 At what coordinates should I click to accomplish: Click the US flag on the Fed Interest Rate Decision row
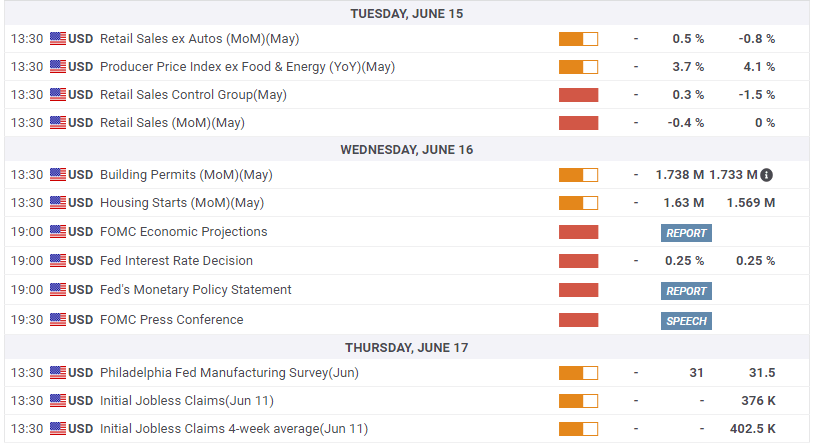pyautogui.click(x=58, y=261)
